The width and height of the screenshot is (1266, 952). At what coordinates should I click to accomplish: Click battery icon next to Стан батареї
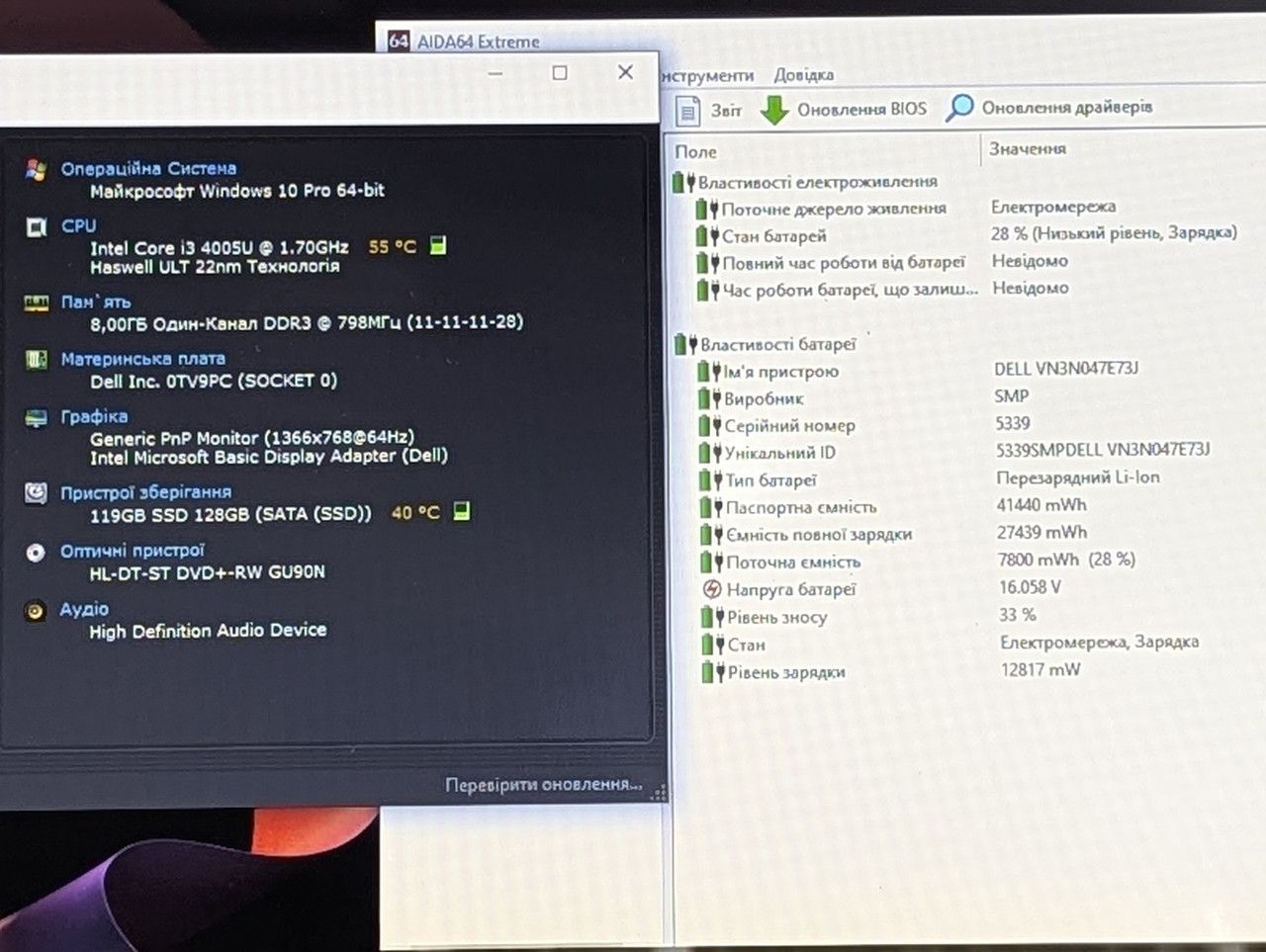[707, 235]
